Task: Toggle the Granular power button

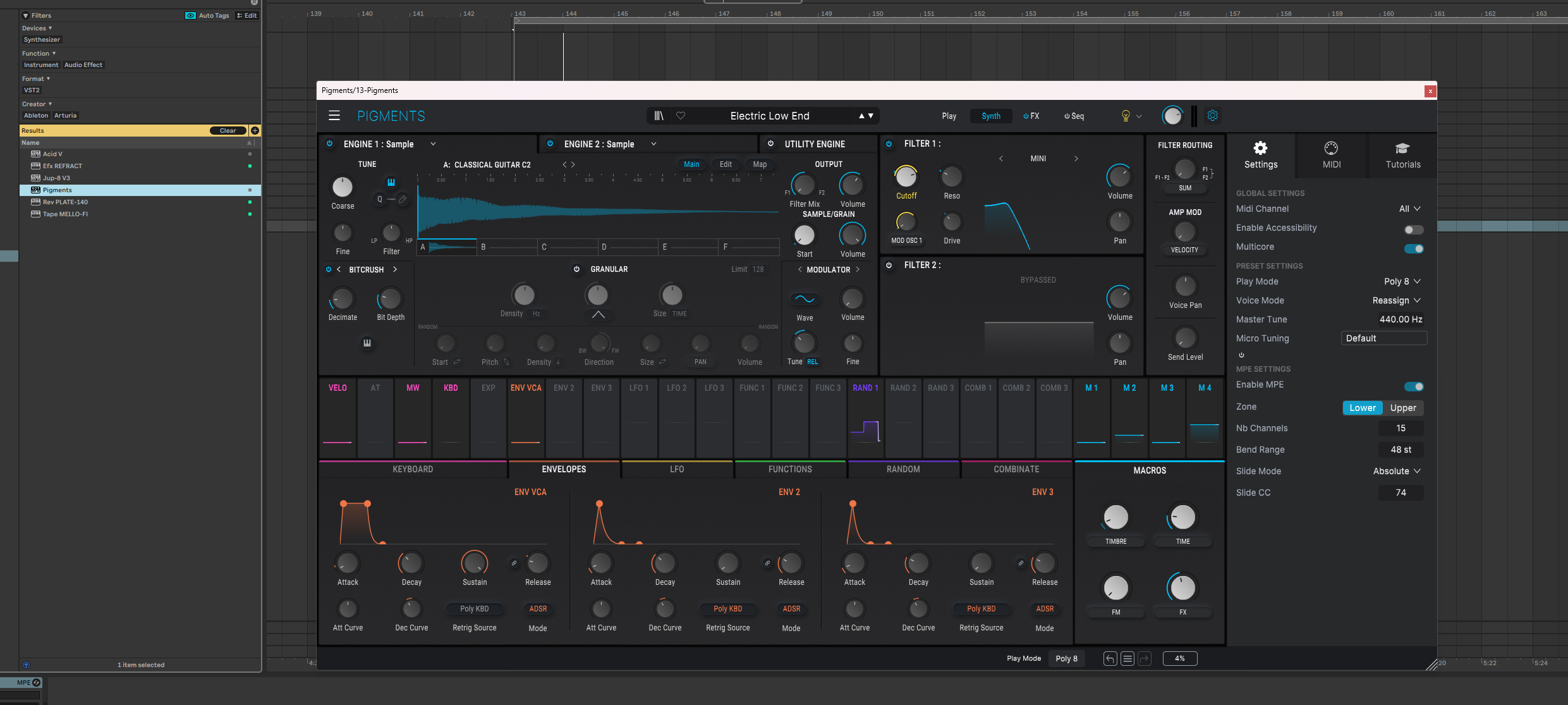Action: 576,269
